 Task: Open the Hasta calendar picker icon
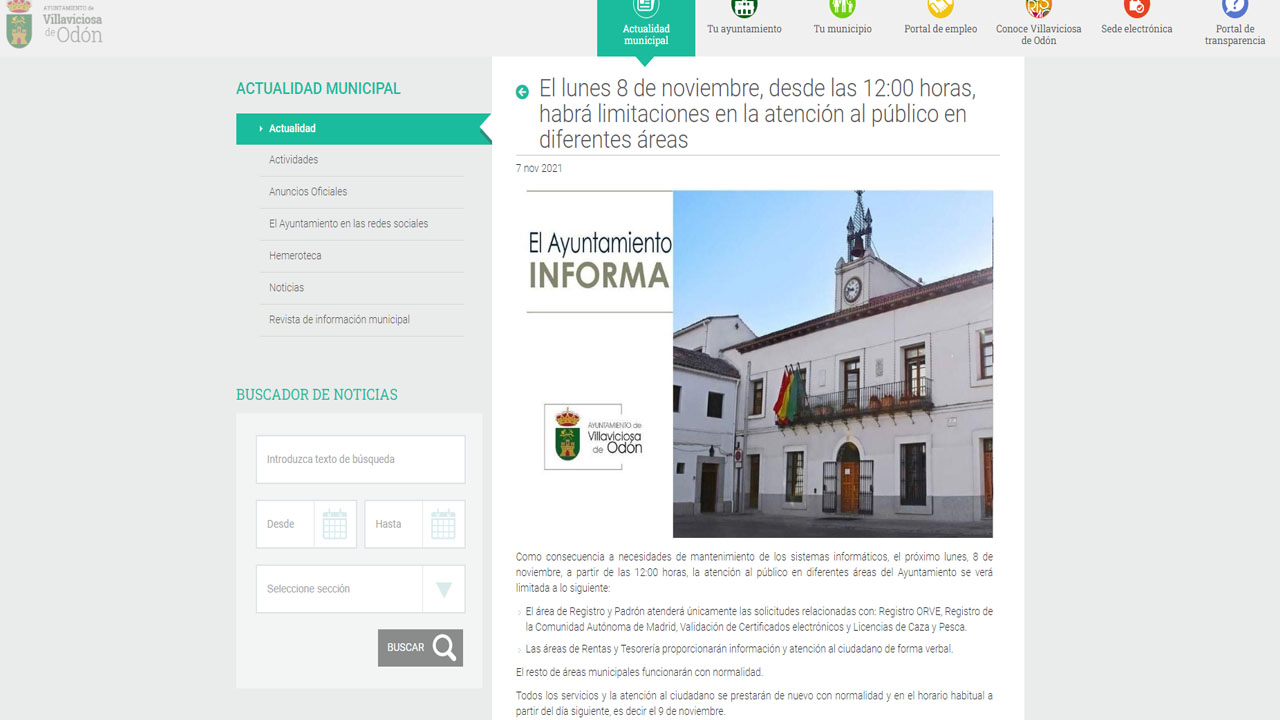point(443,524)
